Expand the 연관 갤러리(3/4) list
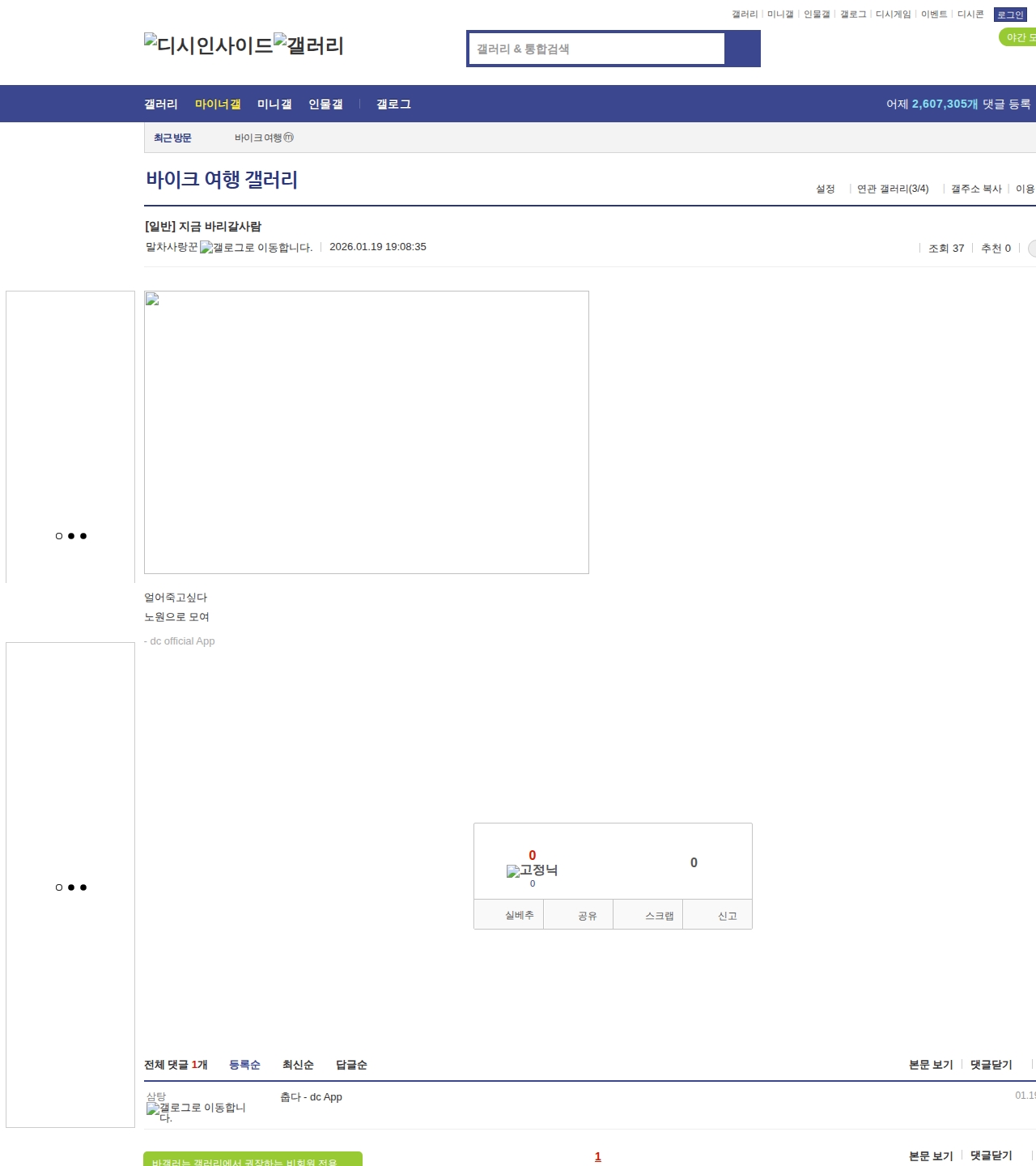1036x1166 pixels. 892,189
